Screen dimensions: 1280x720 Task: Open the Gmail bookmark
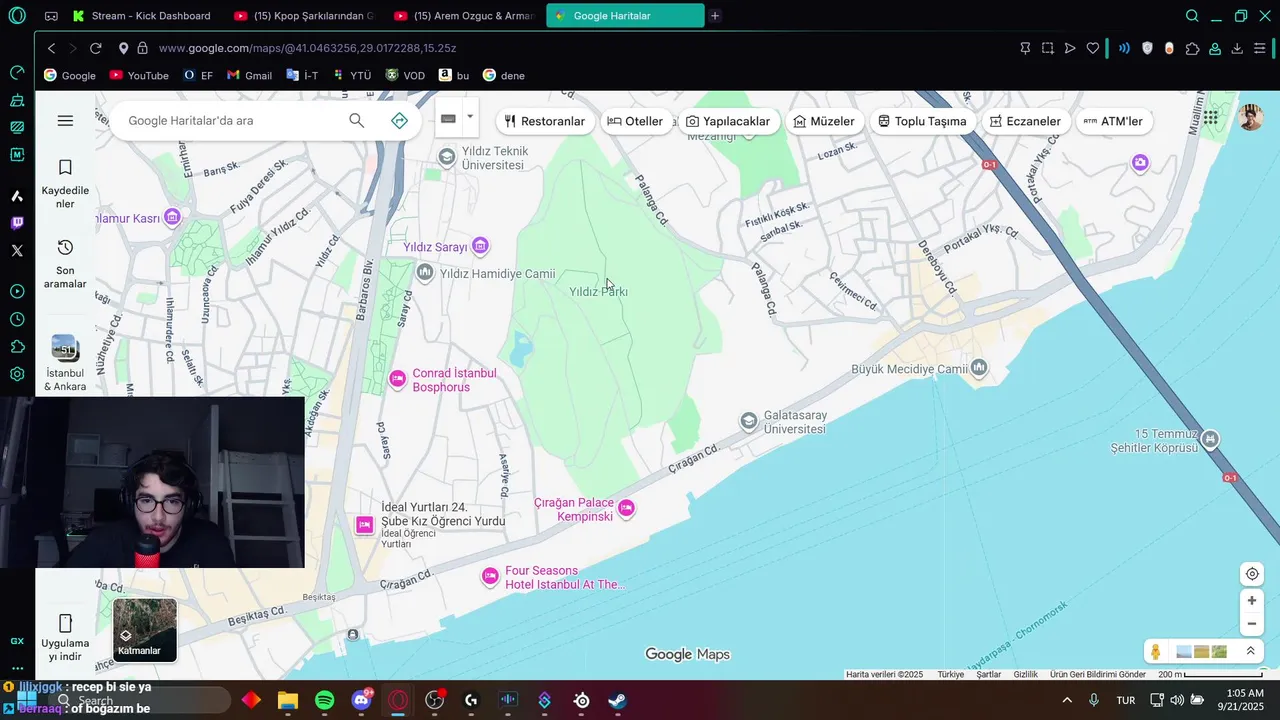click(x=249, y=75)
